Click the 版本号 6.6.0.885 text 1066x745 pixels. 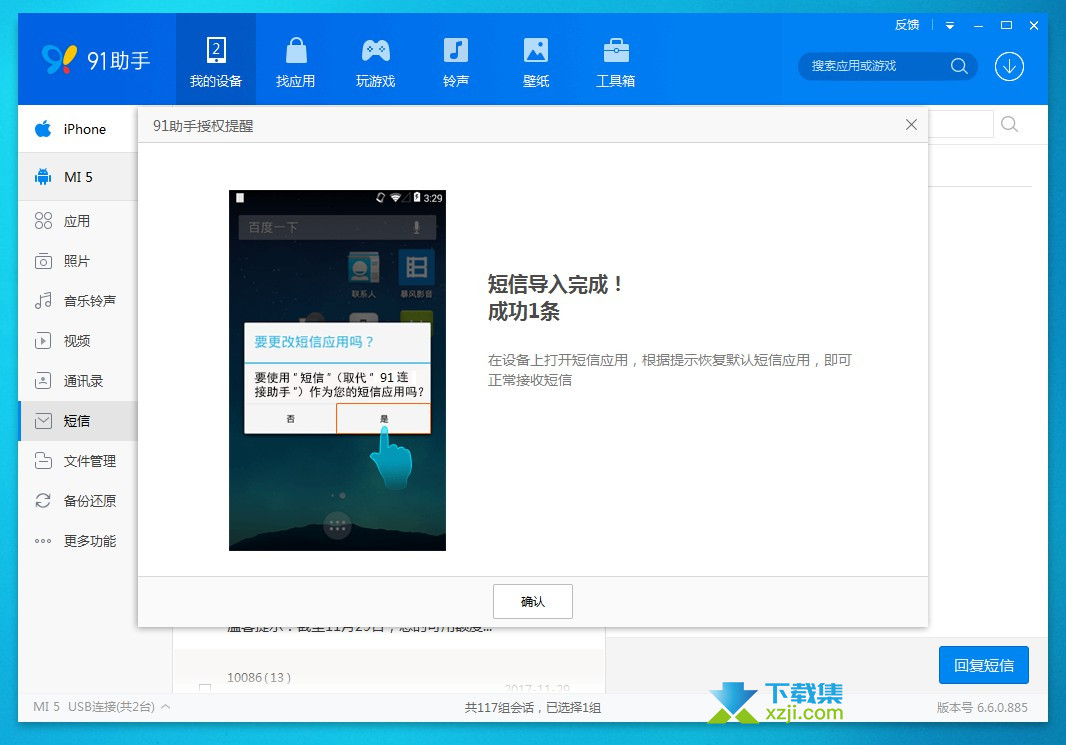click(982, 708)
